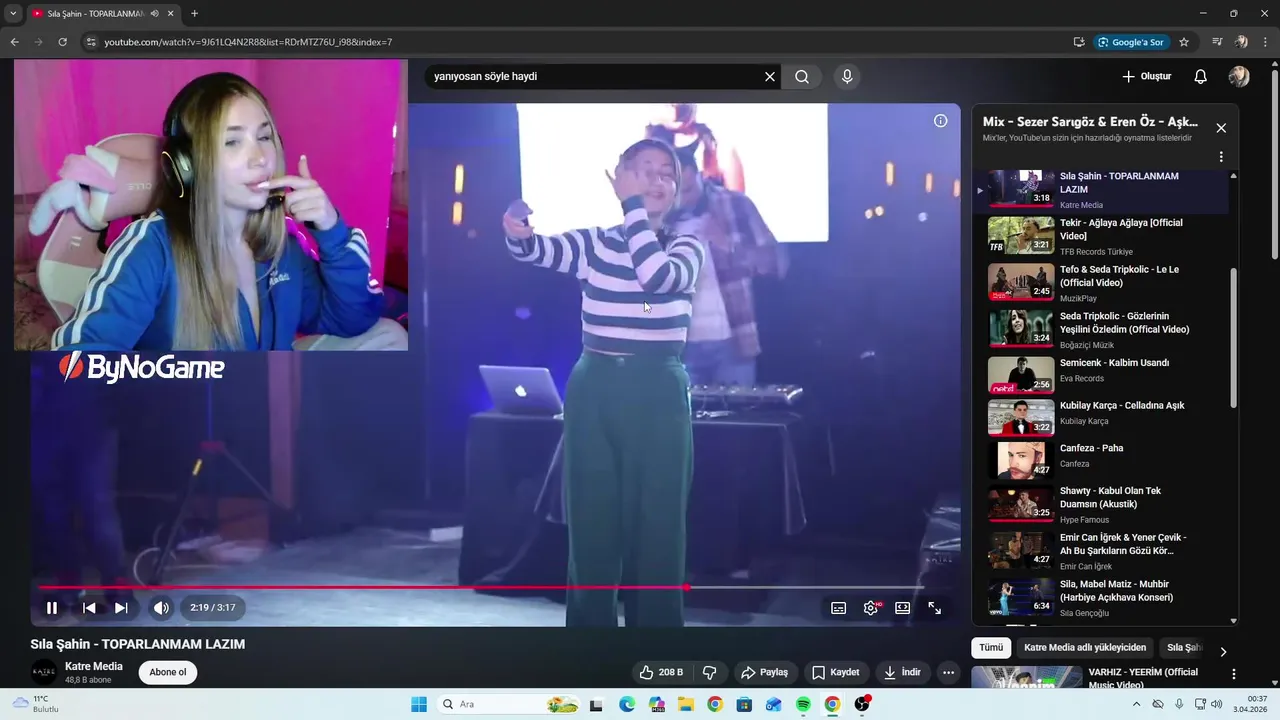Save video with Kaydet button
The height and width of the screenshot is (720, 1280).
[x=835, y=672]
